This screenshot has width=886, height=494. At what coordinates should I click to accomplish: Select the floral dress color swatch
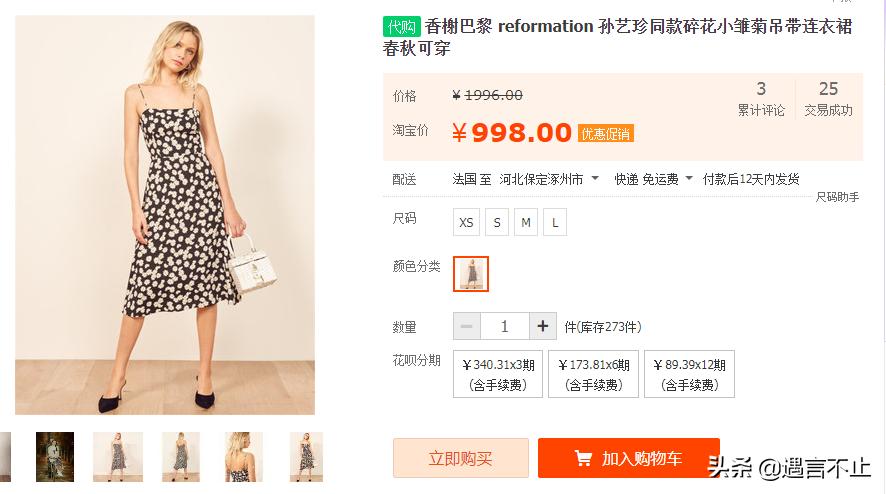471,273
